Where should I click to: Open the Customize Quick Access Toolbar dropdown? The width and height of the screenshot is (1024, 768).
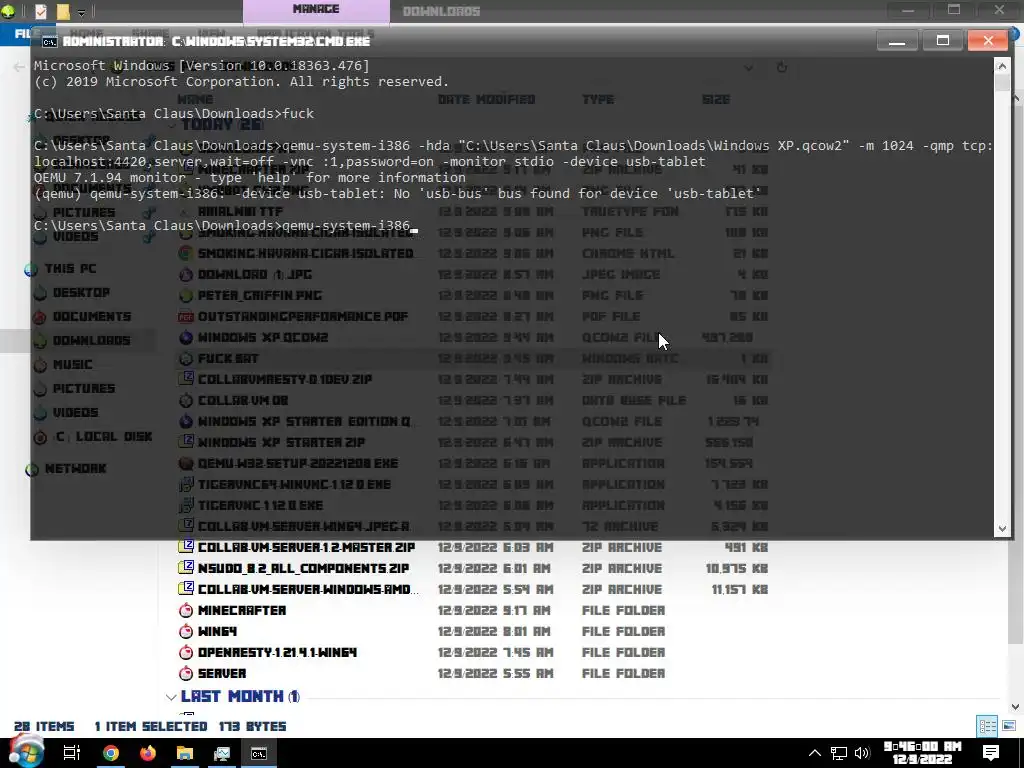point(82,12)
